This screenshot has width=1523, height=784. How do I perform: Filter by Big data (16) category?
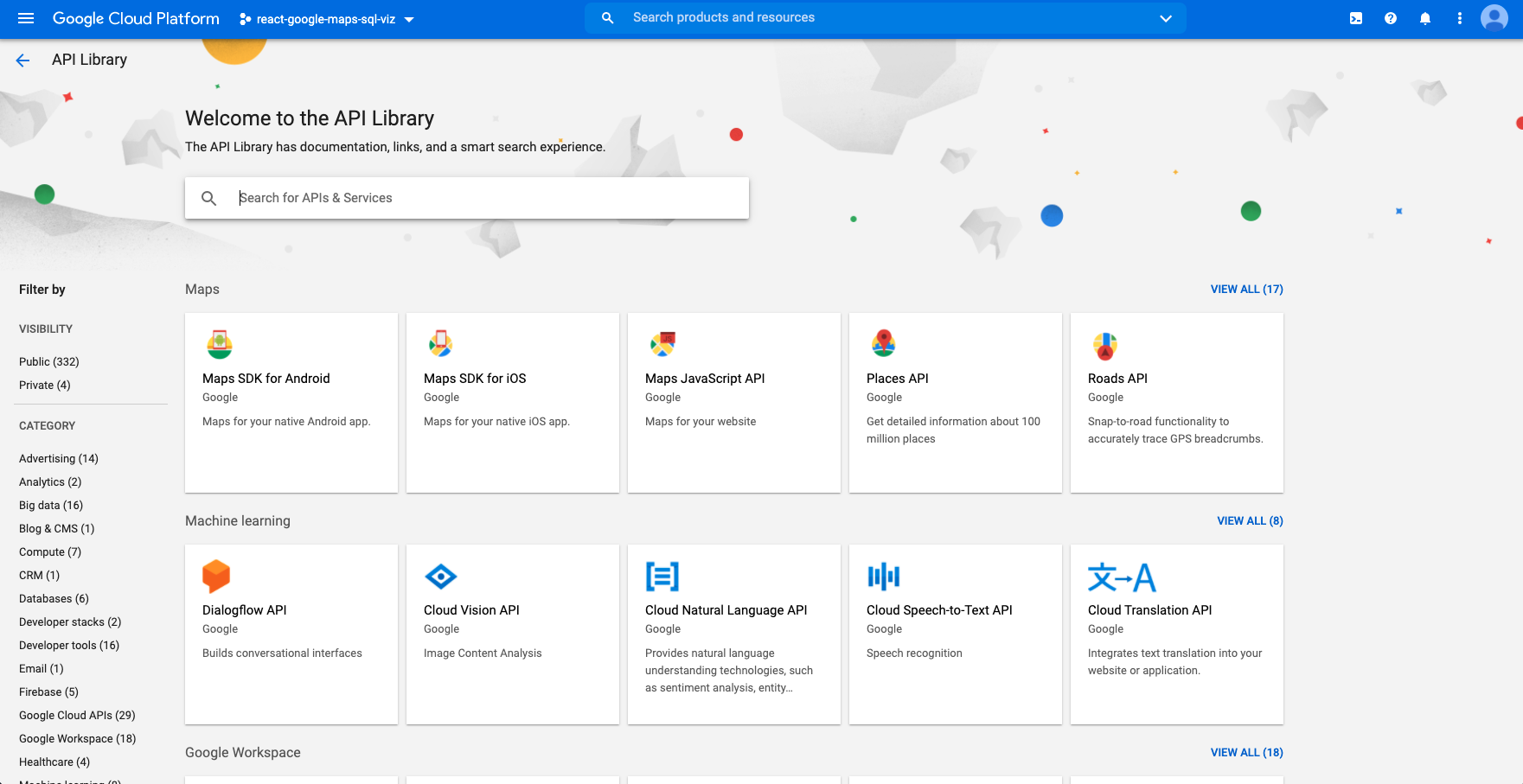point(51,506)
